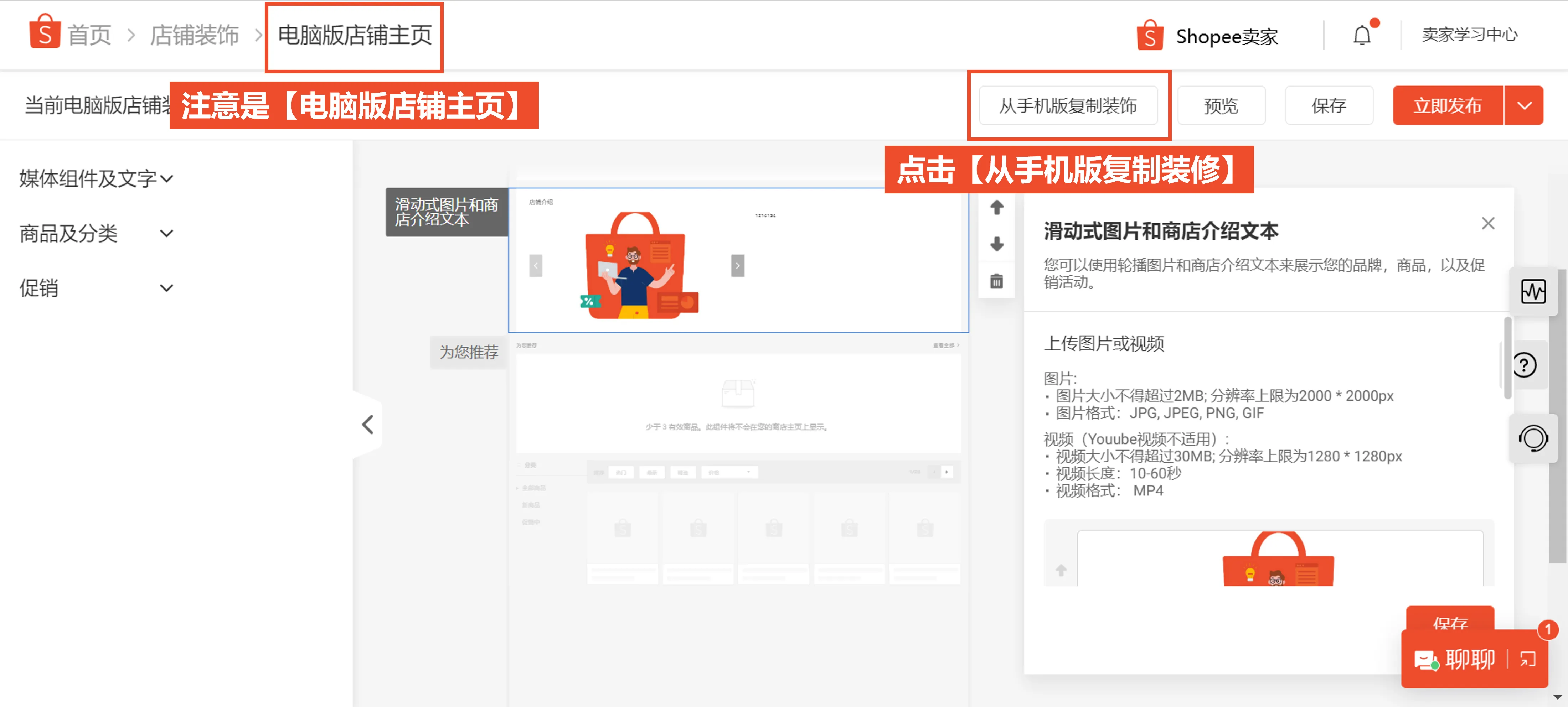Delete the component using the trash icon
The image size is (1568, 707).
pyautogui.click(x=996, y=281)
